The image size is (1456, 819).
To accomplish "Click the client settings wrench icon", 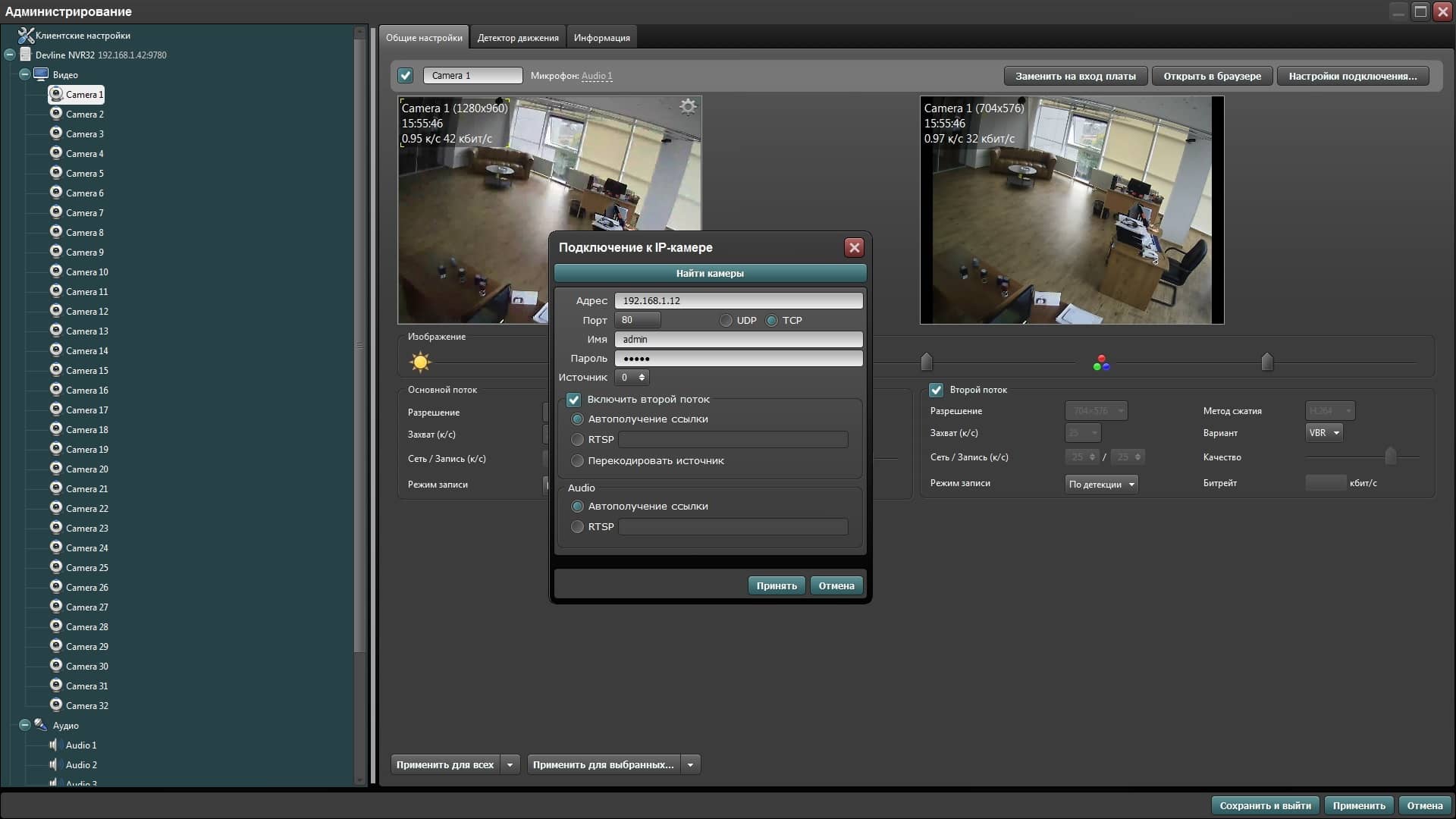I will [26, 36].
